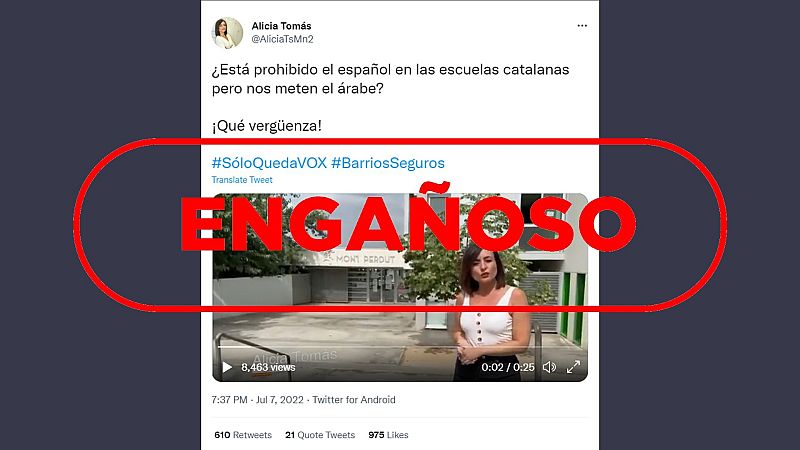View the 610 Retweets list
This screenshot has width=800, height=450.
(x=243, y=435)
